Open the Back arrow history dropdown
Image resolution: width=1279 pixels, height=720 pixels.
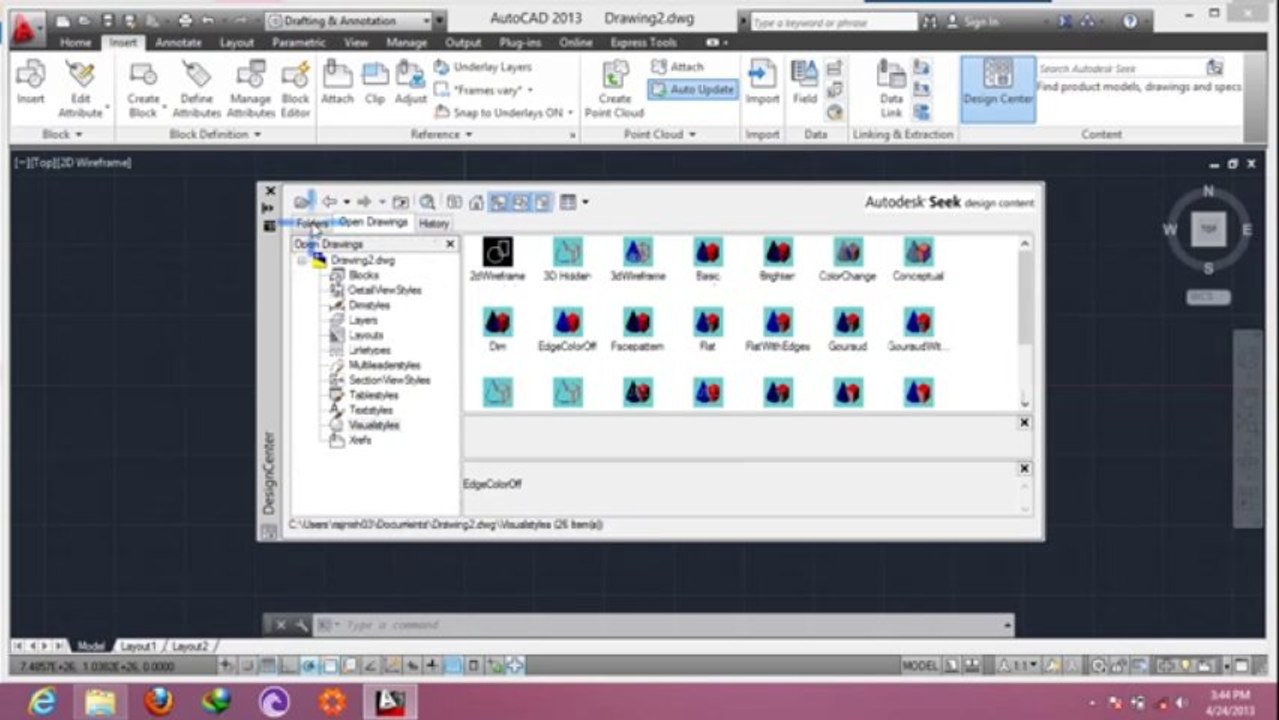346,202
